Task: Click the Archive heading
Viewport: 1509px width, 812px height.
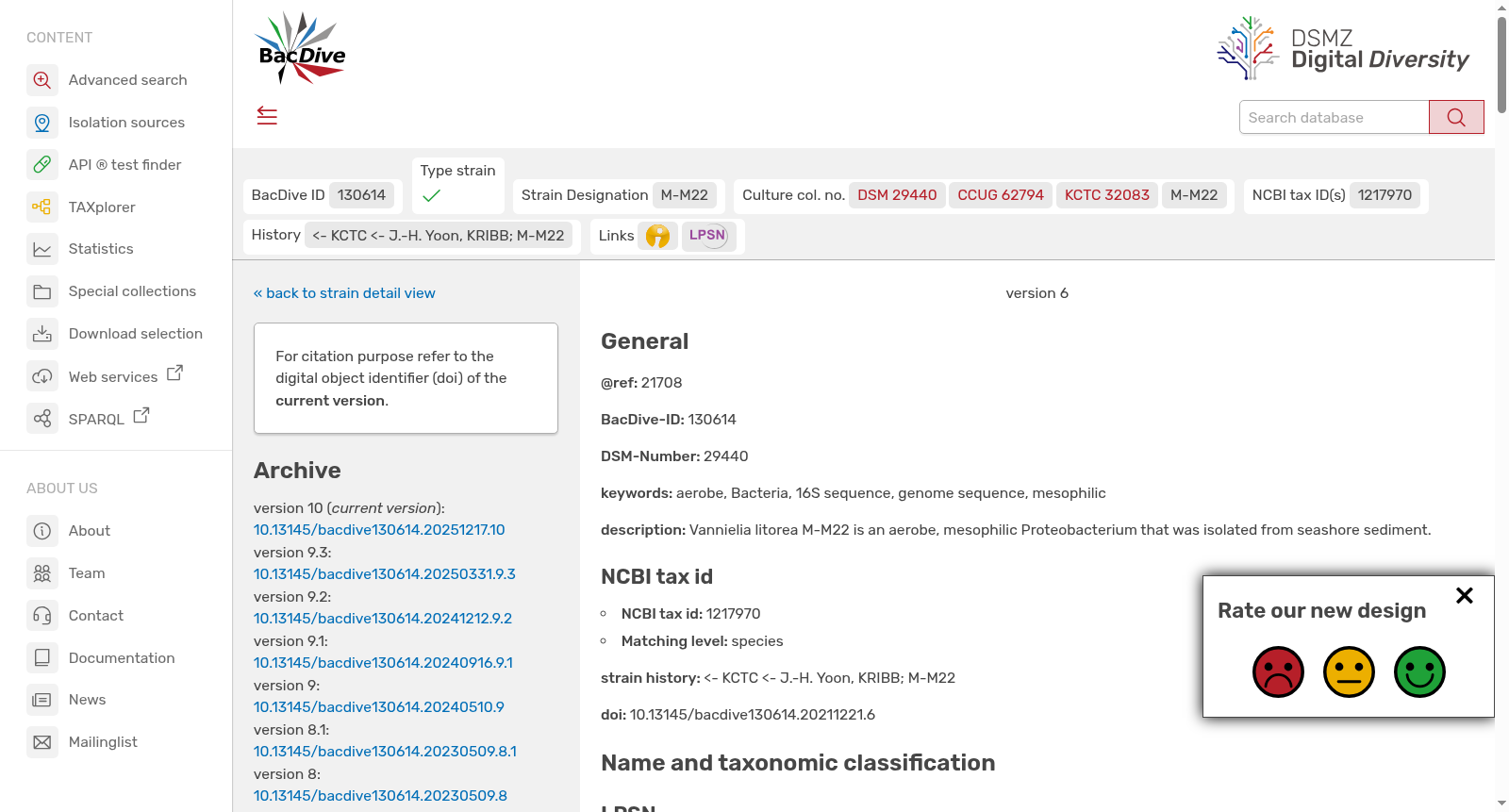Action: 297,471
